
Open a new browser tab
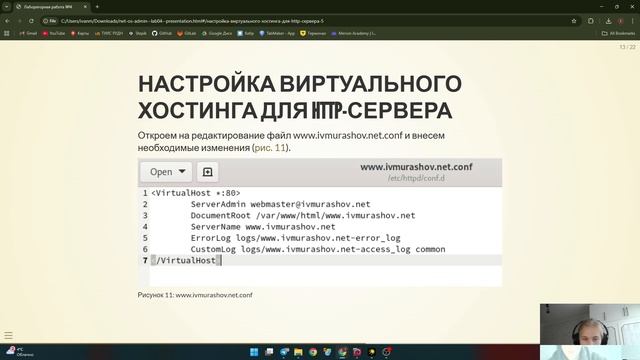coord(97,7)
